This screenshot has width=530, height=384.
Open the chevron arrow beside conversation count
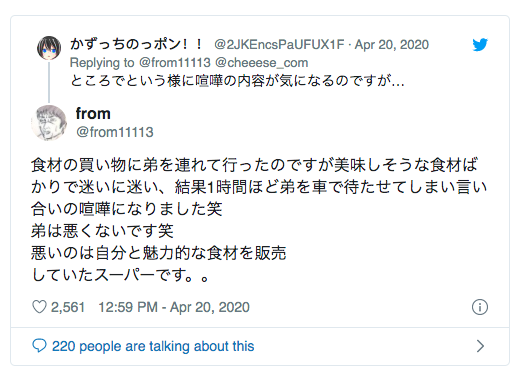coord(480,346)
